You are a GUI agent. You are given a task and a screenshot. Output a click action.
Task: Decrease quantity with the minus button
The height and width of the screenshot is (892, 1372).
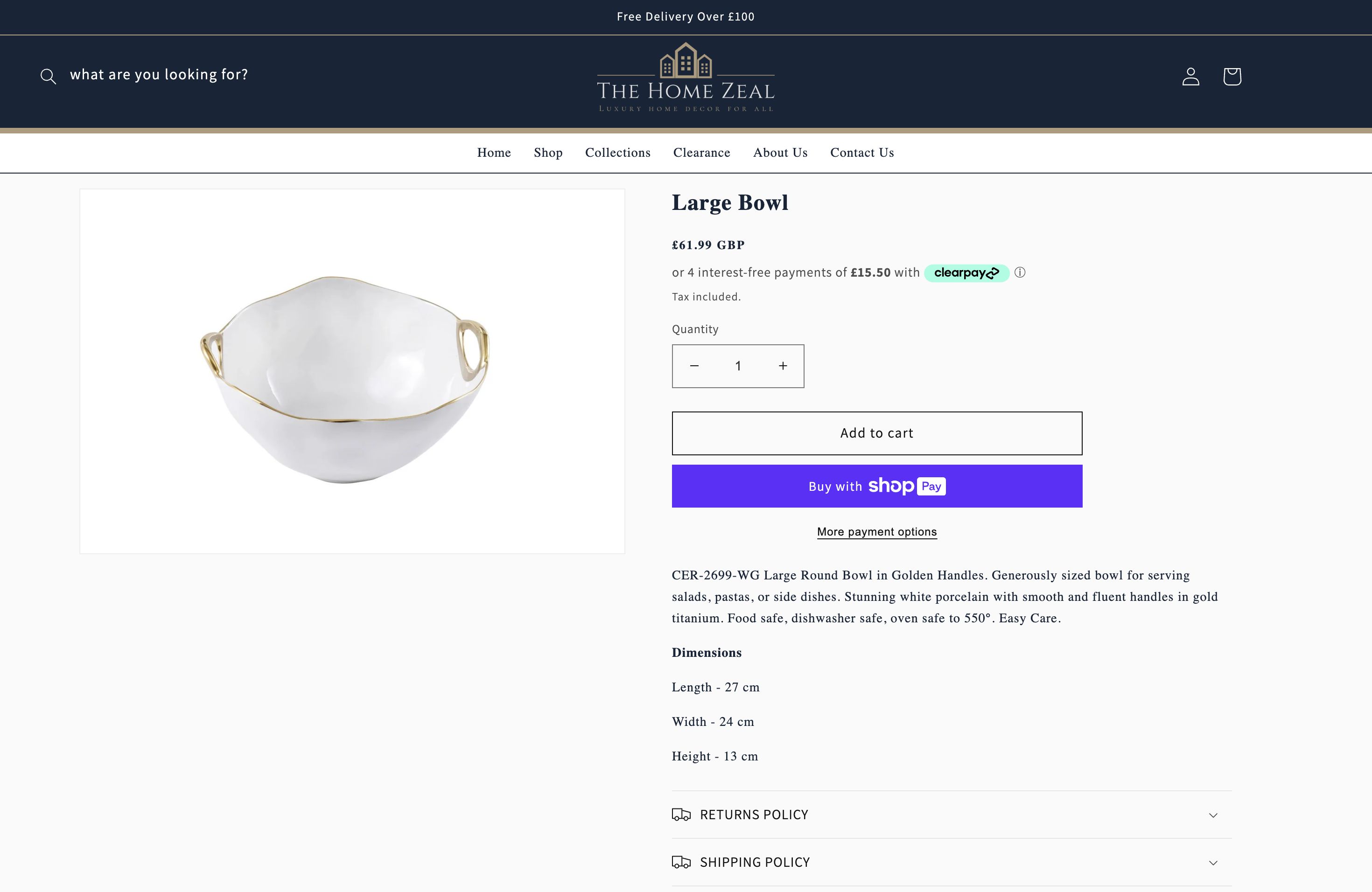click(694, 366)
